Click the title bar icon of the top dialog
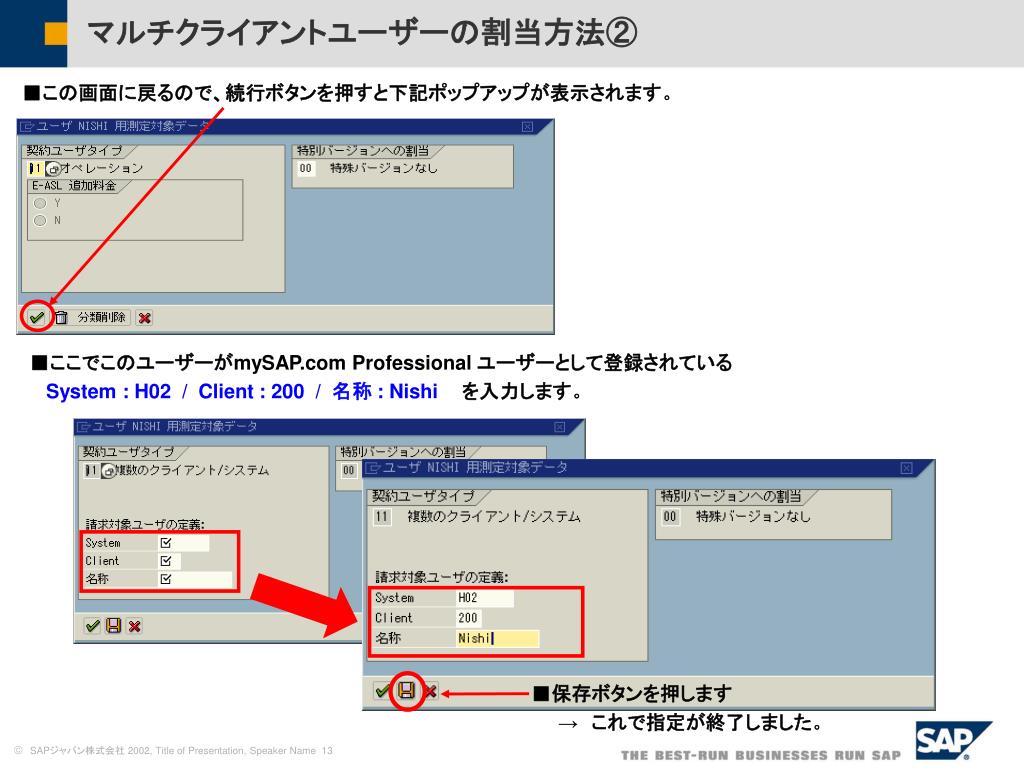 (x=27, y=127)
